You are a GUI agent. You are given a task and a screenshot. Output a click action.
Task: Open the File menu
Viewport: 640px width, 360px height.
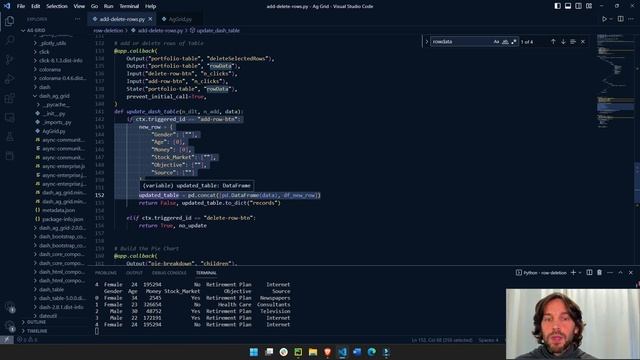pyautogui.click(x=21, y=6)
